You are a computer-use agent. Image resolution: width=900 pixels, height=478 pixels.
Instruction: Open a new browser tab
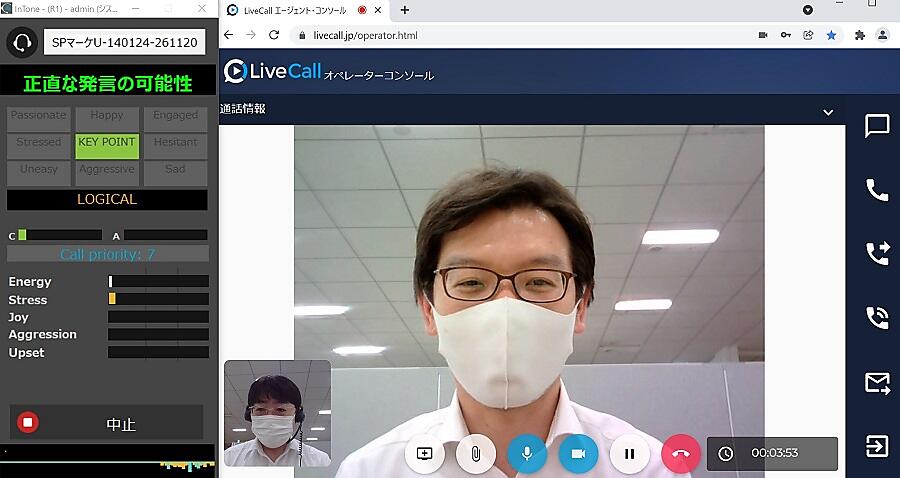pos(405,10)
